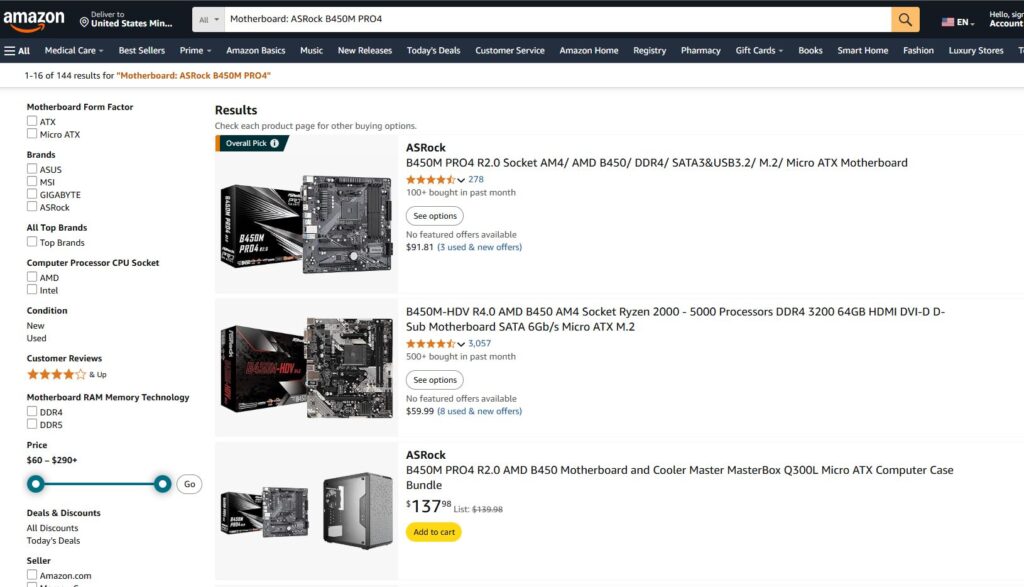Check the DDR4 memory checkbox
Viewport: 1024px width, 587px height.
click(32, 411)
